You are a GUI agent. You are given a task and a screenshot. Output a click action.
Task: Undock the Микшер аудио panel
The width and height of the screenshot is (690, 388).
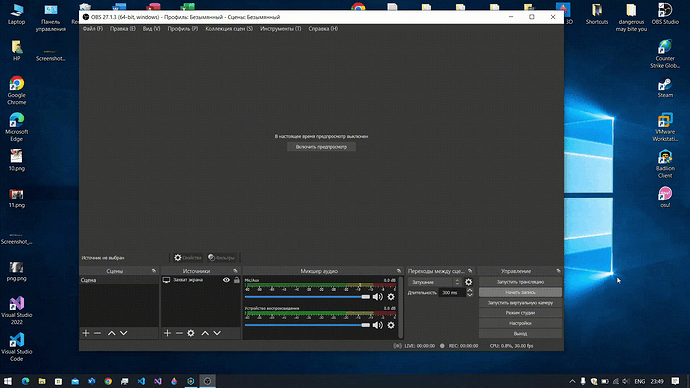point(399,271)
